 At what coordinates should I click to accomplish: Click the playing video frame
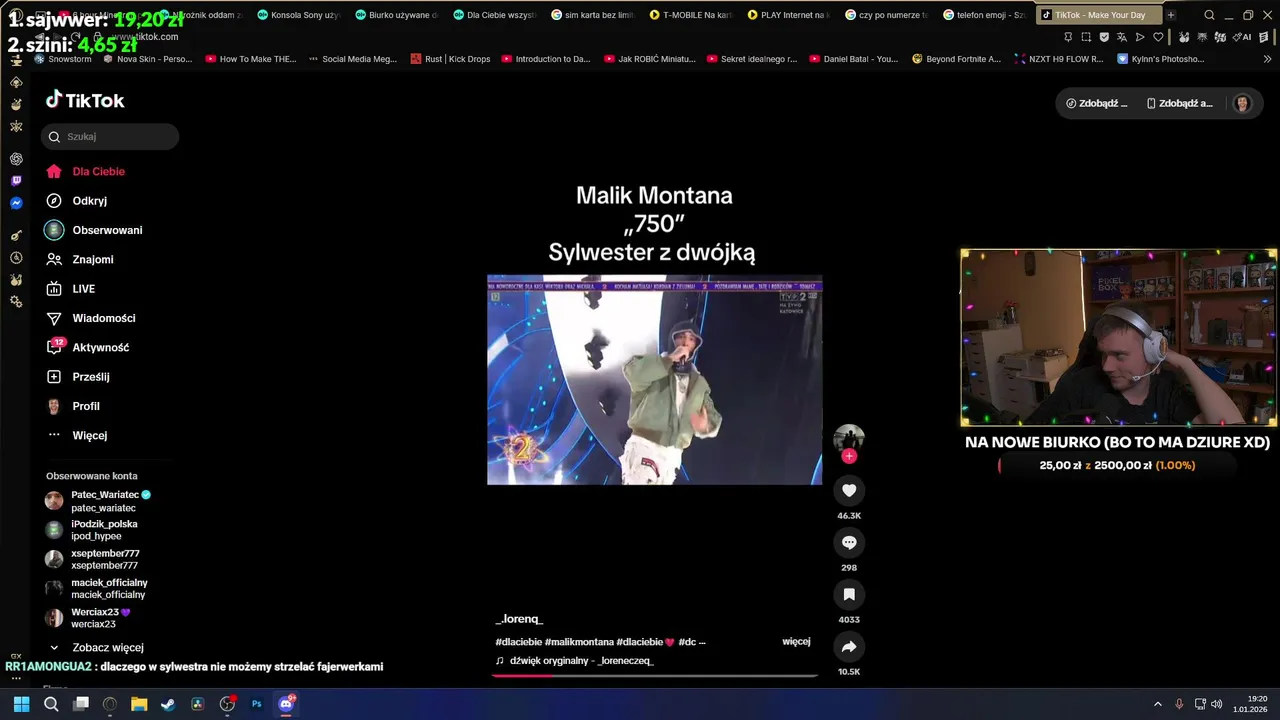pyautogui.click(x=655, y=380)
